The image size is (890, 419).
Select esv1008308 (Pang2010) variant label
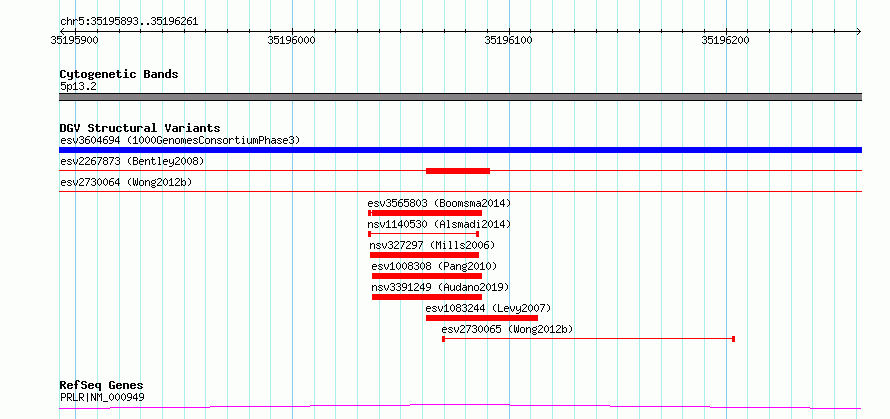[434, 266]
